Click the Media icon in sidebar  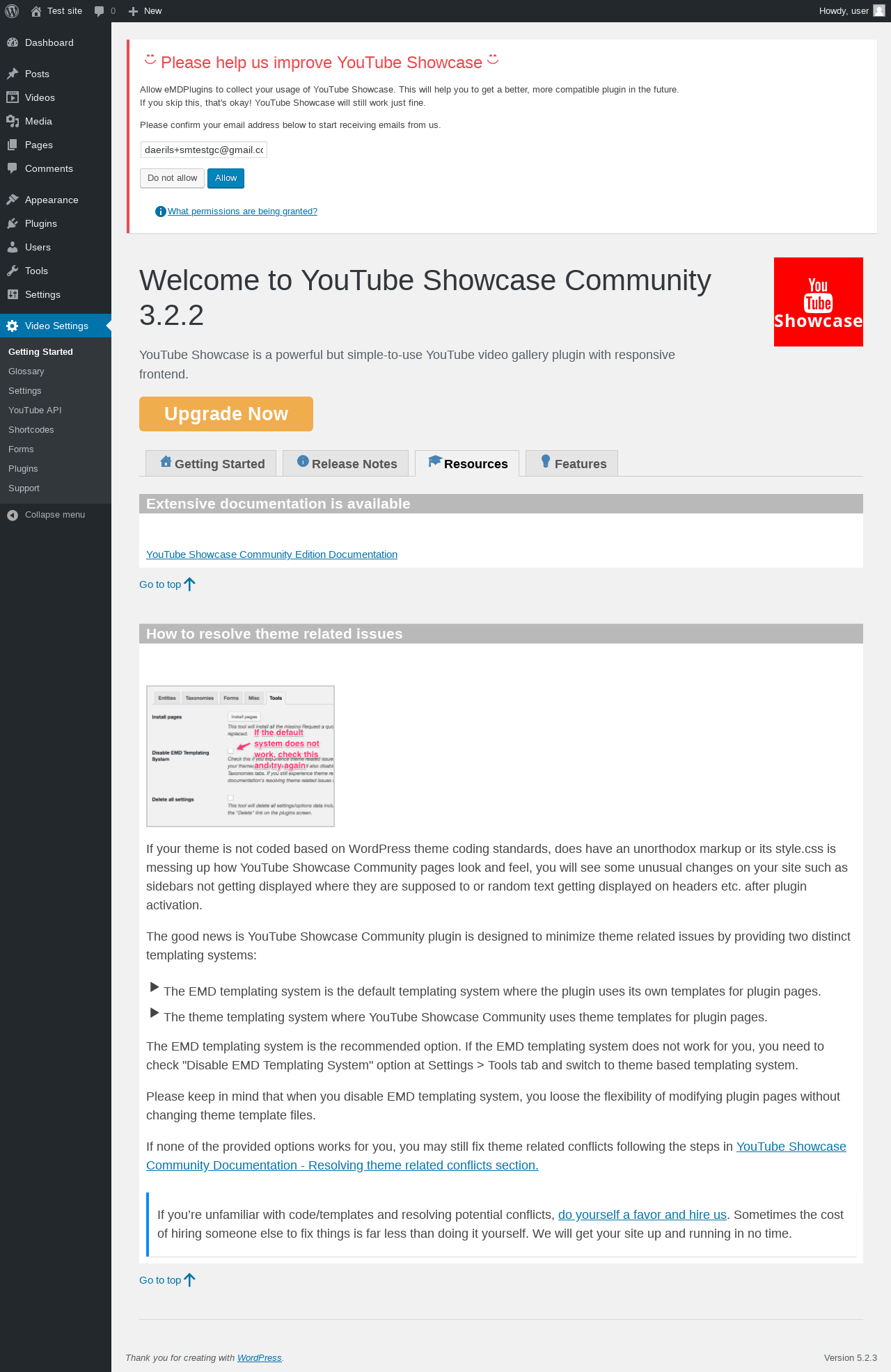[x=13, y=121]
